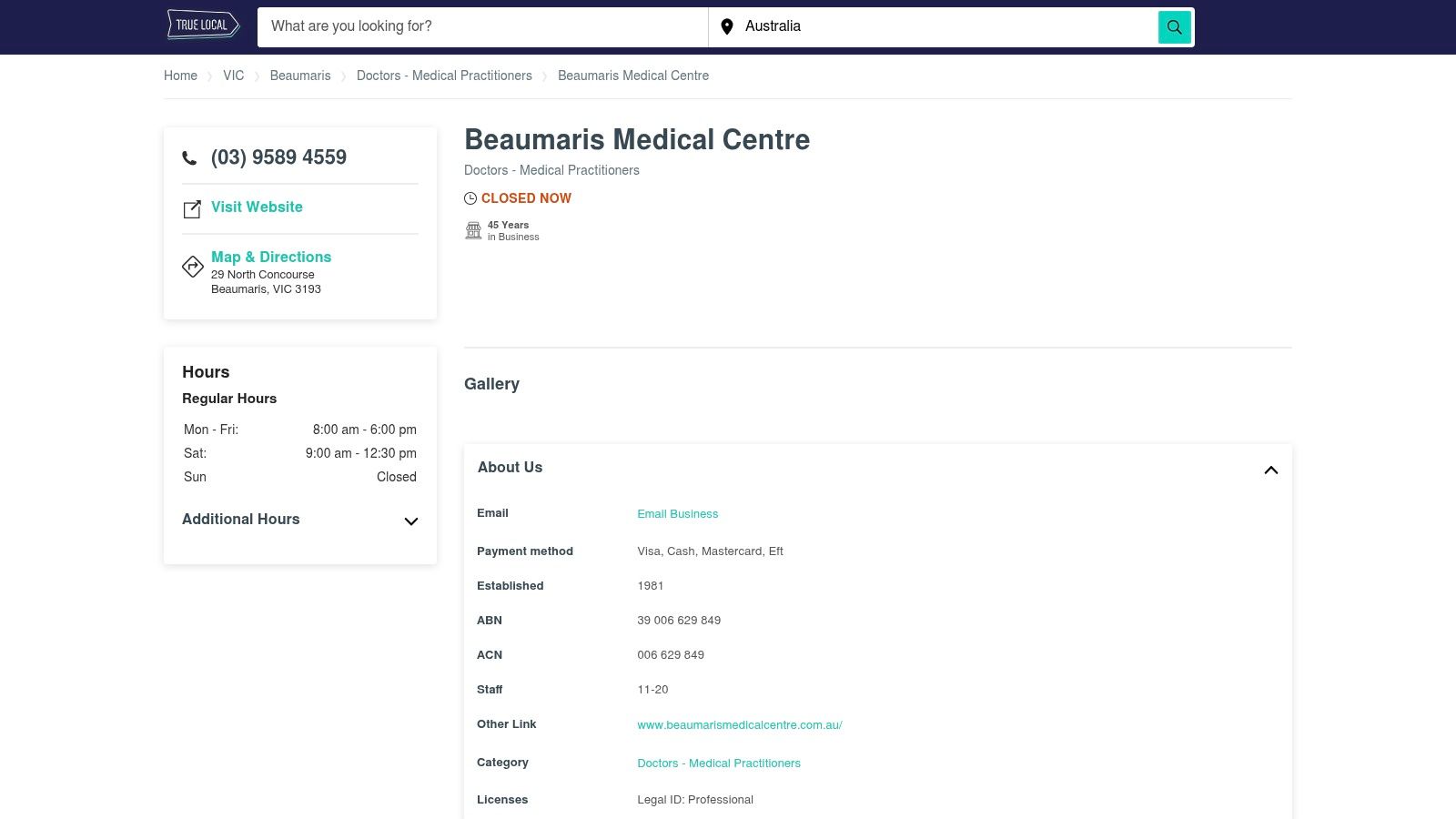This screenshot has height=819, width=1456.
Task: Click the Regular Hours subheading
Action: pos(229,399)
